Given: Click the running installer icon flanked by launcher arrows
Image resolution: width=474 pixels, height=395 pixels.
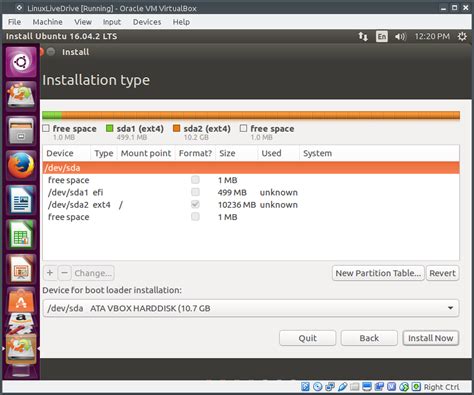Looking at the screenshot, I should click(21, 349).
